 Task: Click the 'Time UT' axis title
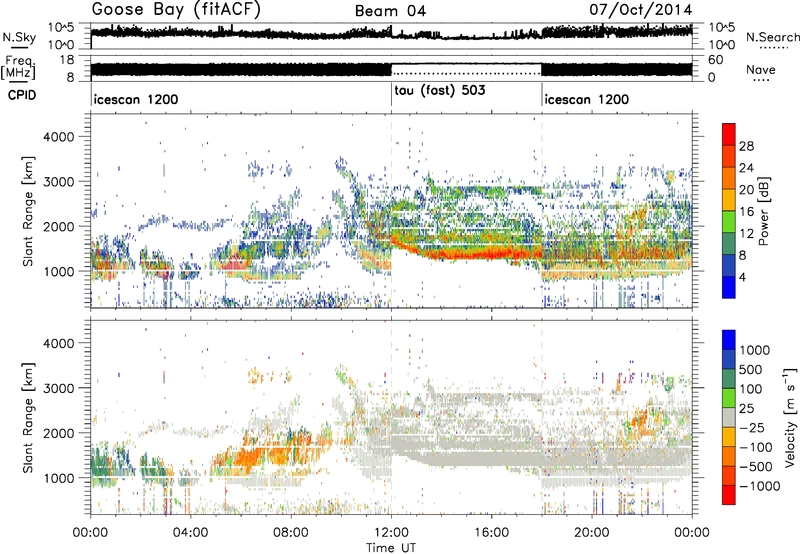pos(391,547)
